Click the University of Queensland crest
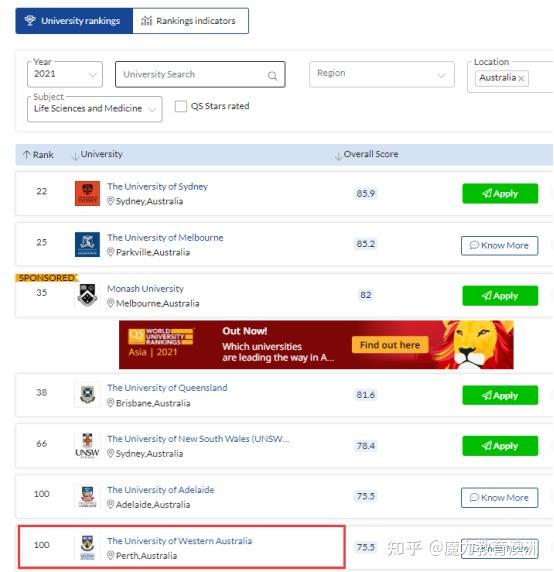 pyautogui.click(x=87, y=394)
